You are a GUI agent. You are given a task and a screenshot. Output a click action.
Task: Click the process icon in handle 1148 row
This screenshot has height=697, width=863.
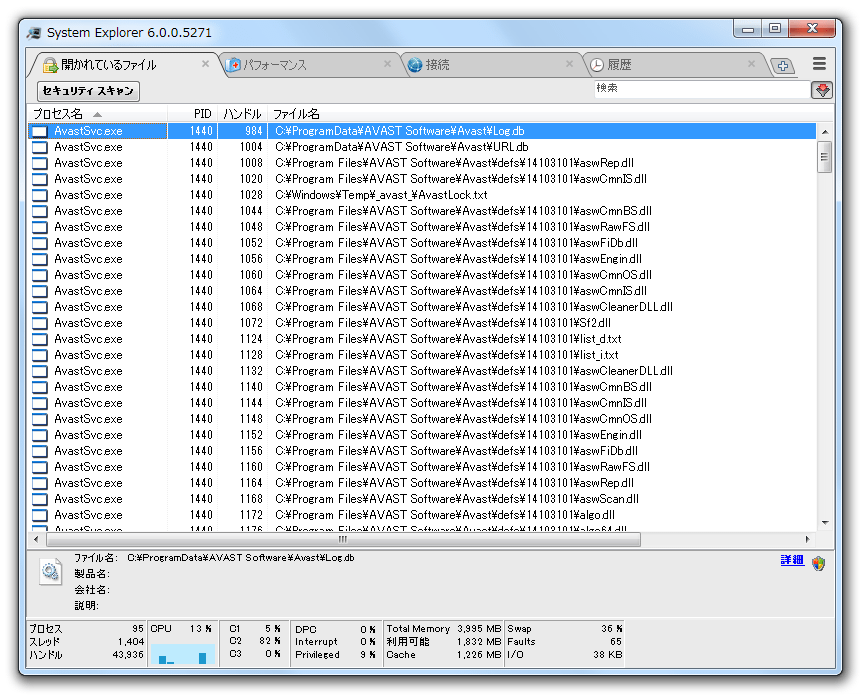point(40,418)
